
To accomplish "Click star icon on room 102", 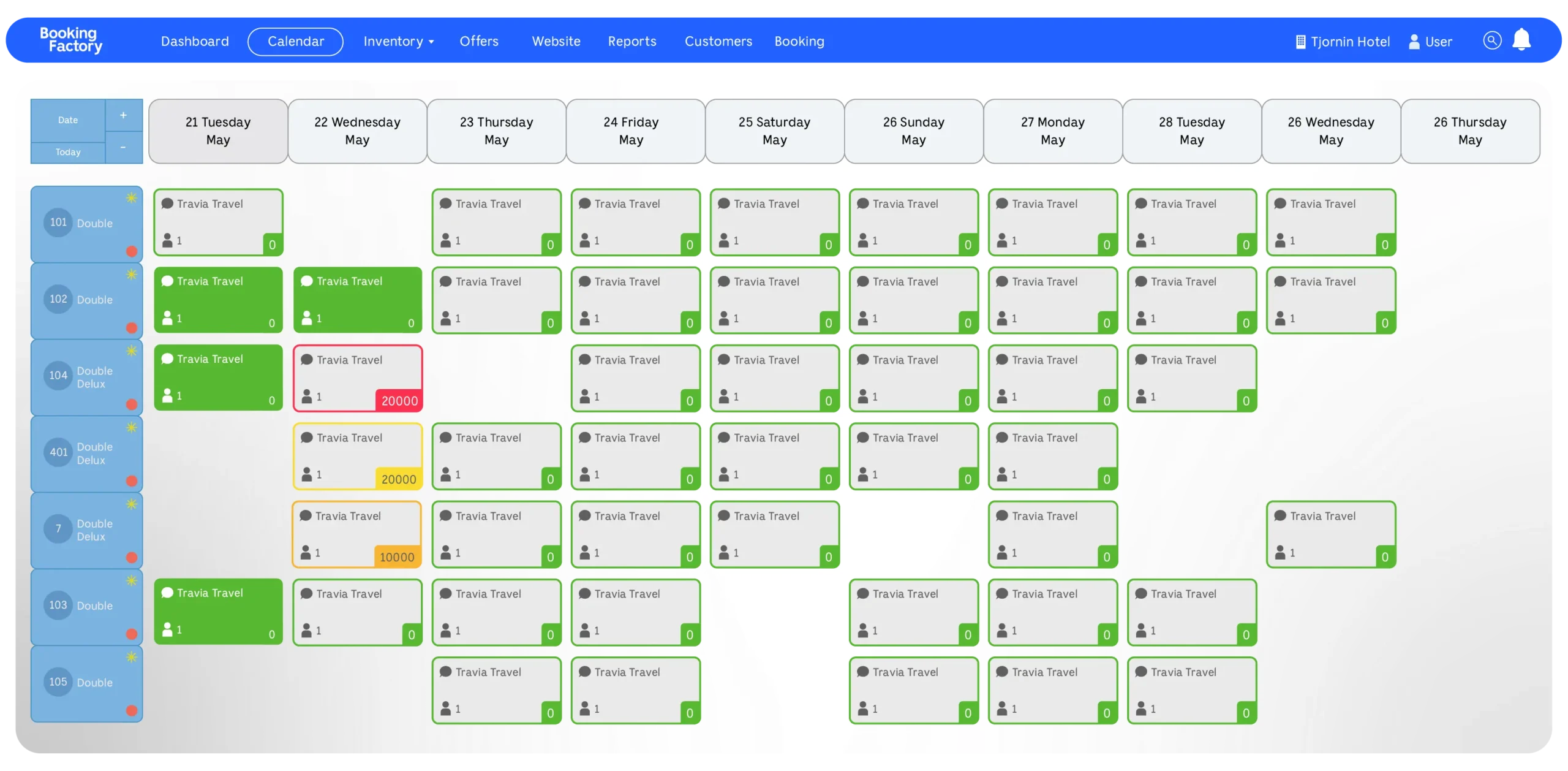I will (x=131, y=274).
